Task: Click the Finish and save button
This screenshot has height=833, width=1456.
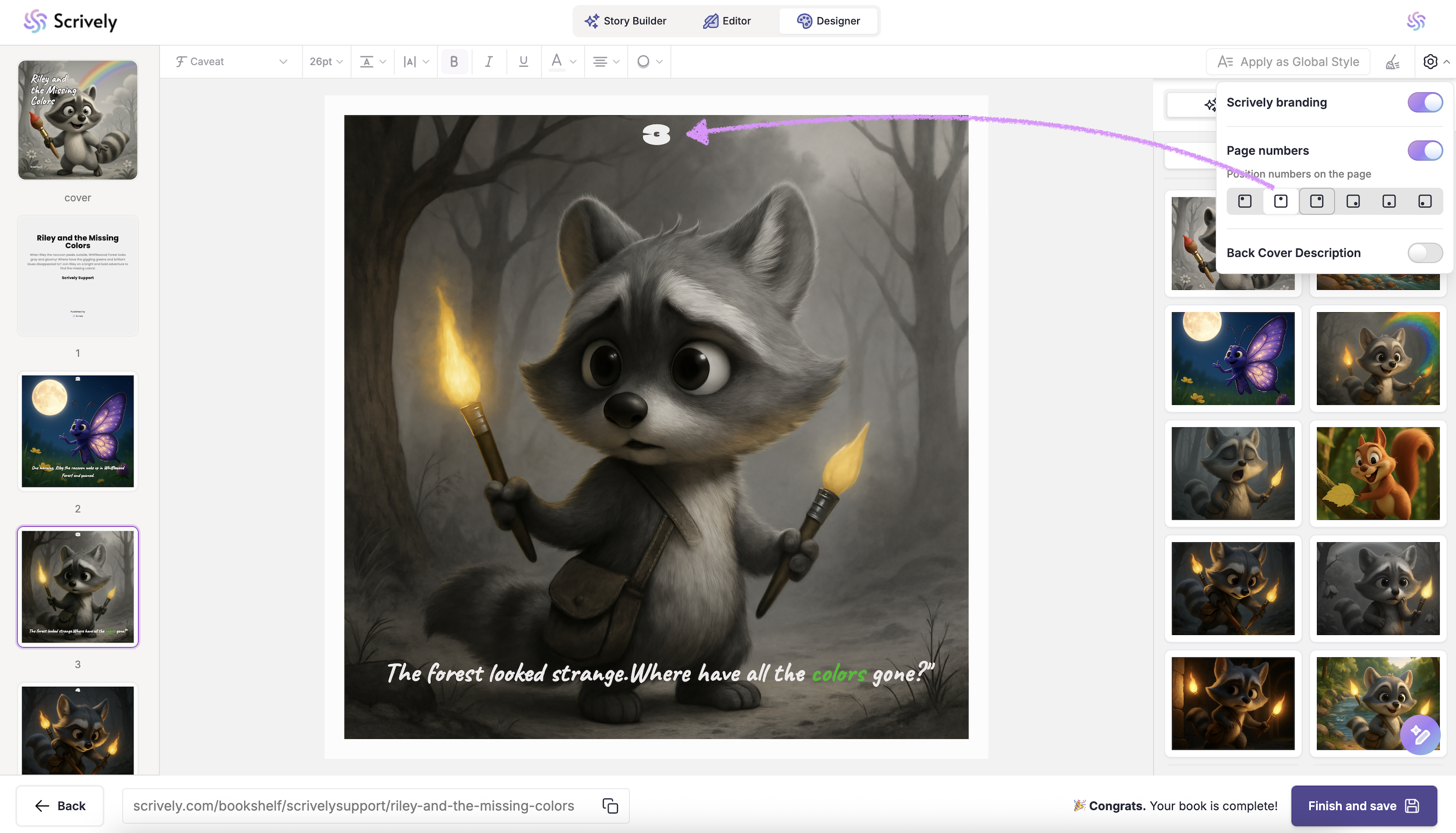Action: 1363,806
